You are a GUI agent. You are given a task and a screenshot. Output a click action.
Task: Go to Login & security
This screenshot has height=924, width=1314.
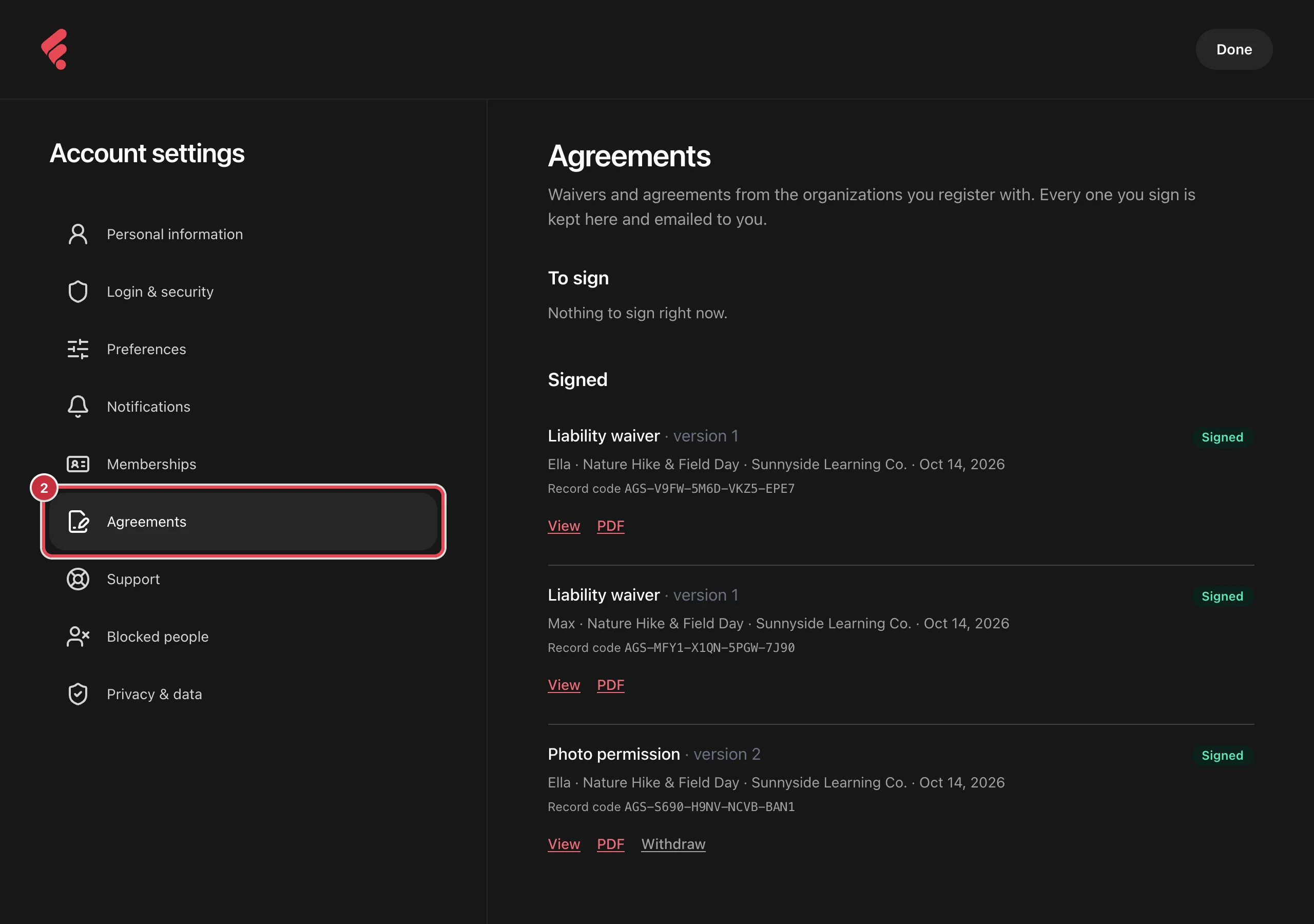pos(243,292)
